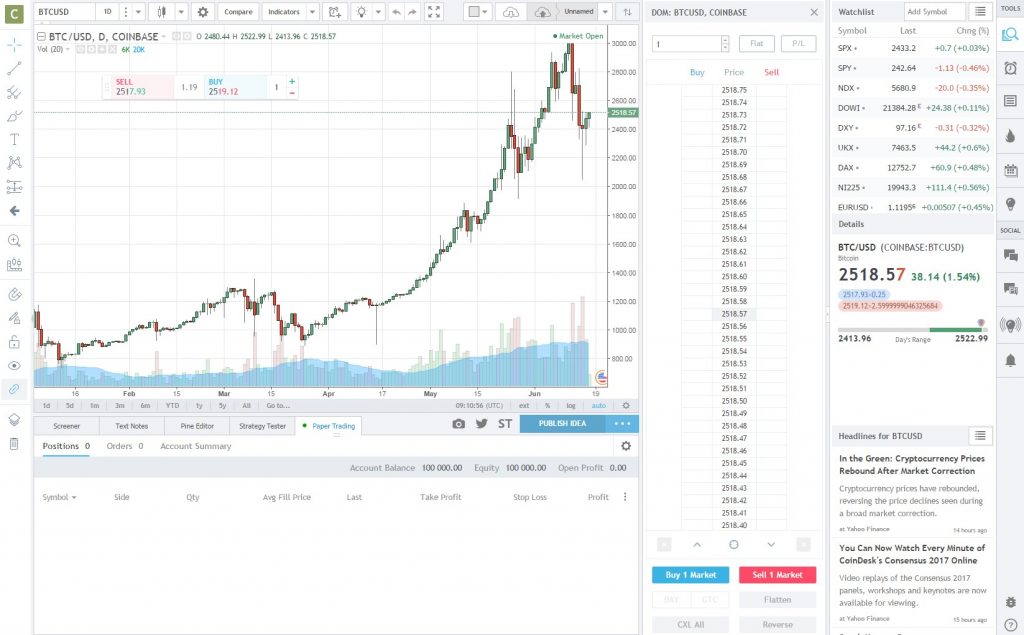Screen dimensions: 1024x635
Task: Toggle percentage scale on the chart
Action: (x=547, y=406)
